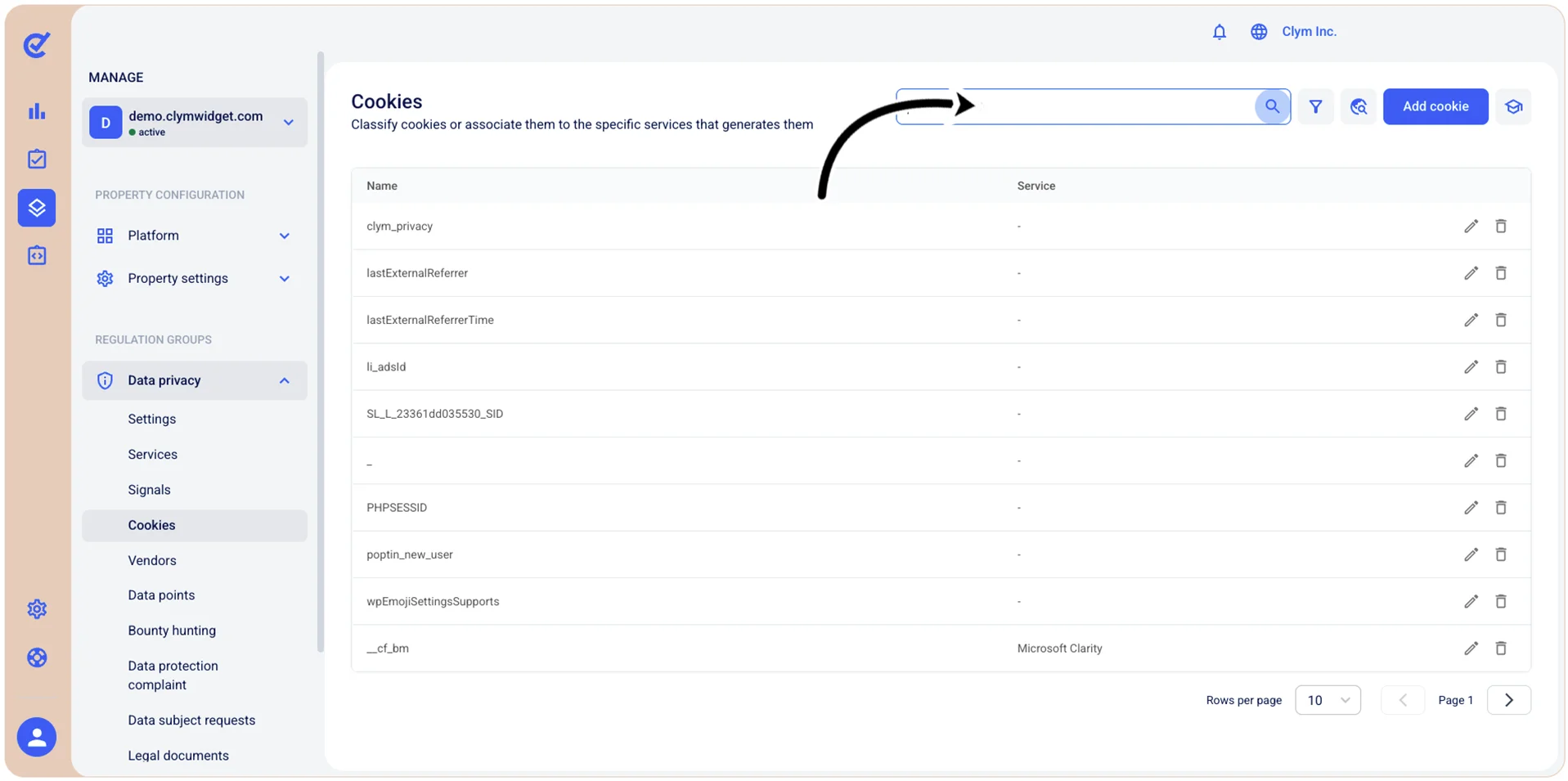
Task: Edit the li_adsId cookie
Action: click(x=1471, y=367)
